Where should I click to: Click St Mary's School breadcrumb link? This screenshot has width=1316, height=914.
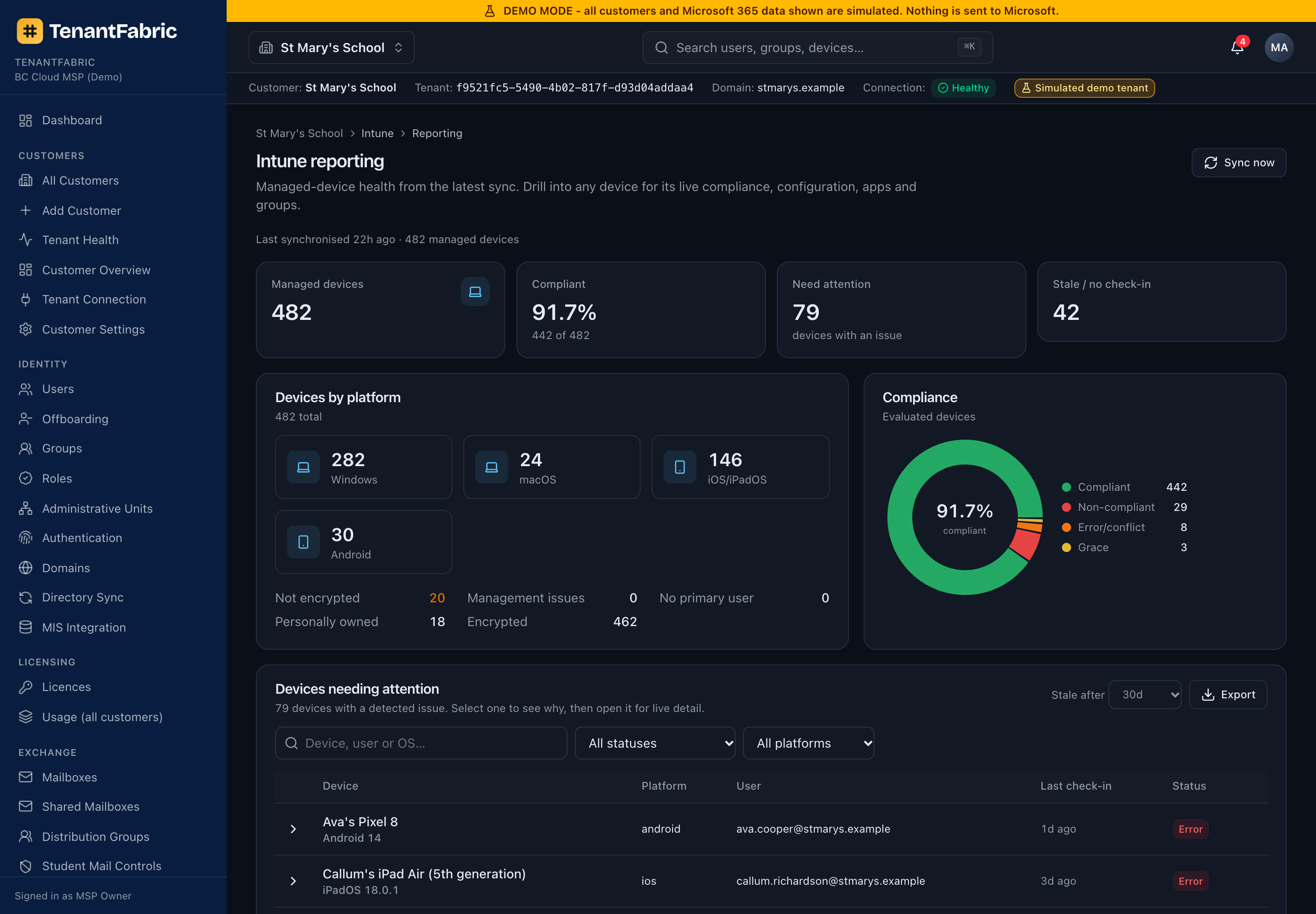pyautogui.click(x=299, y=133)
